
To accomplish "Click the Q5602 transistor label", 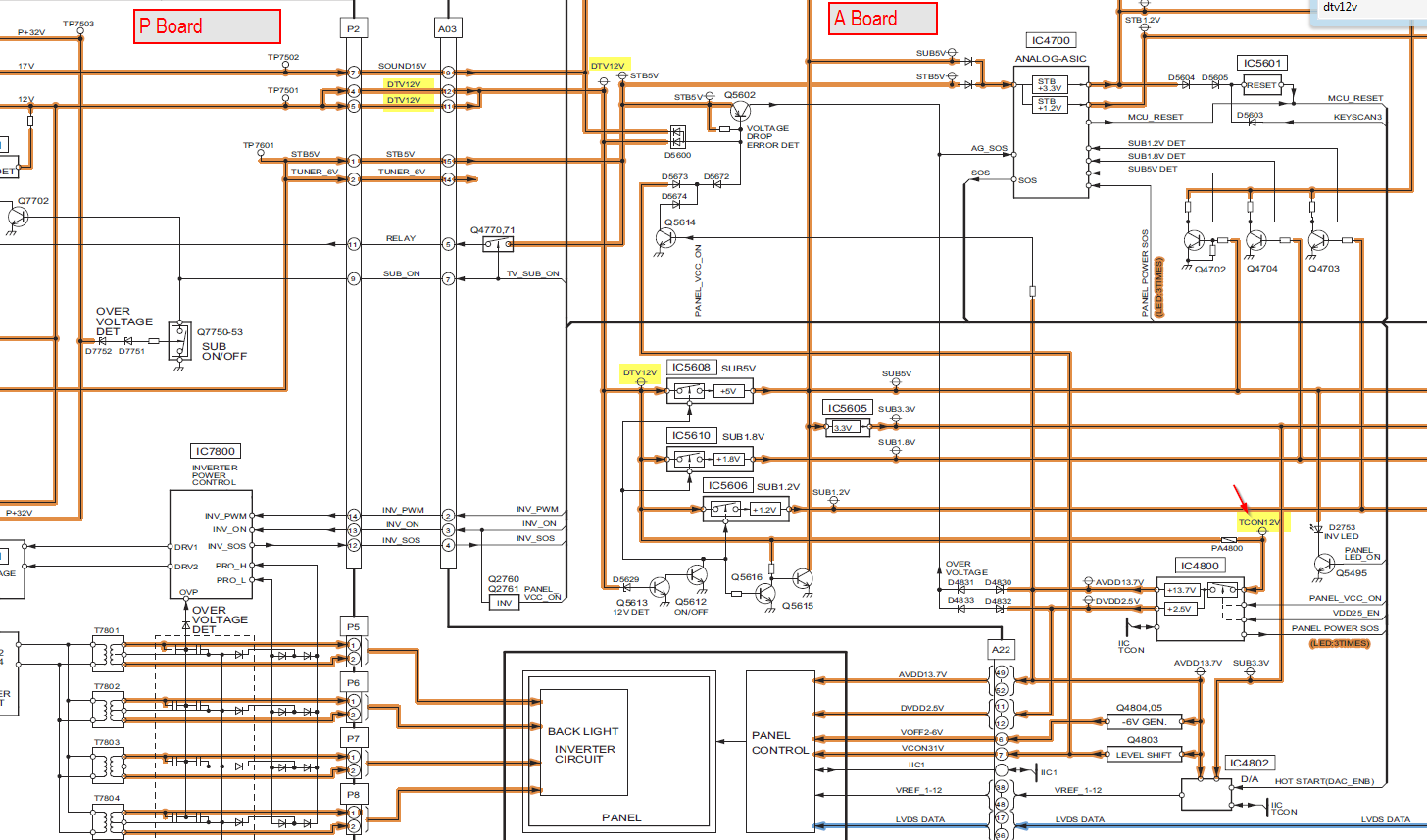I will click(x=740, y=95).
